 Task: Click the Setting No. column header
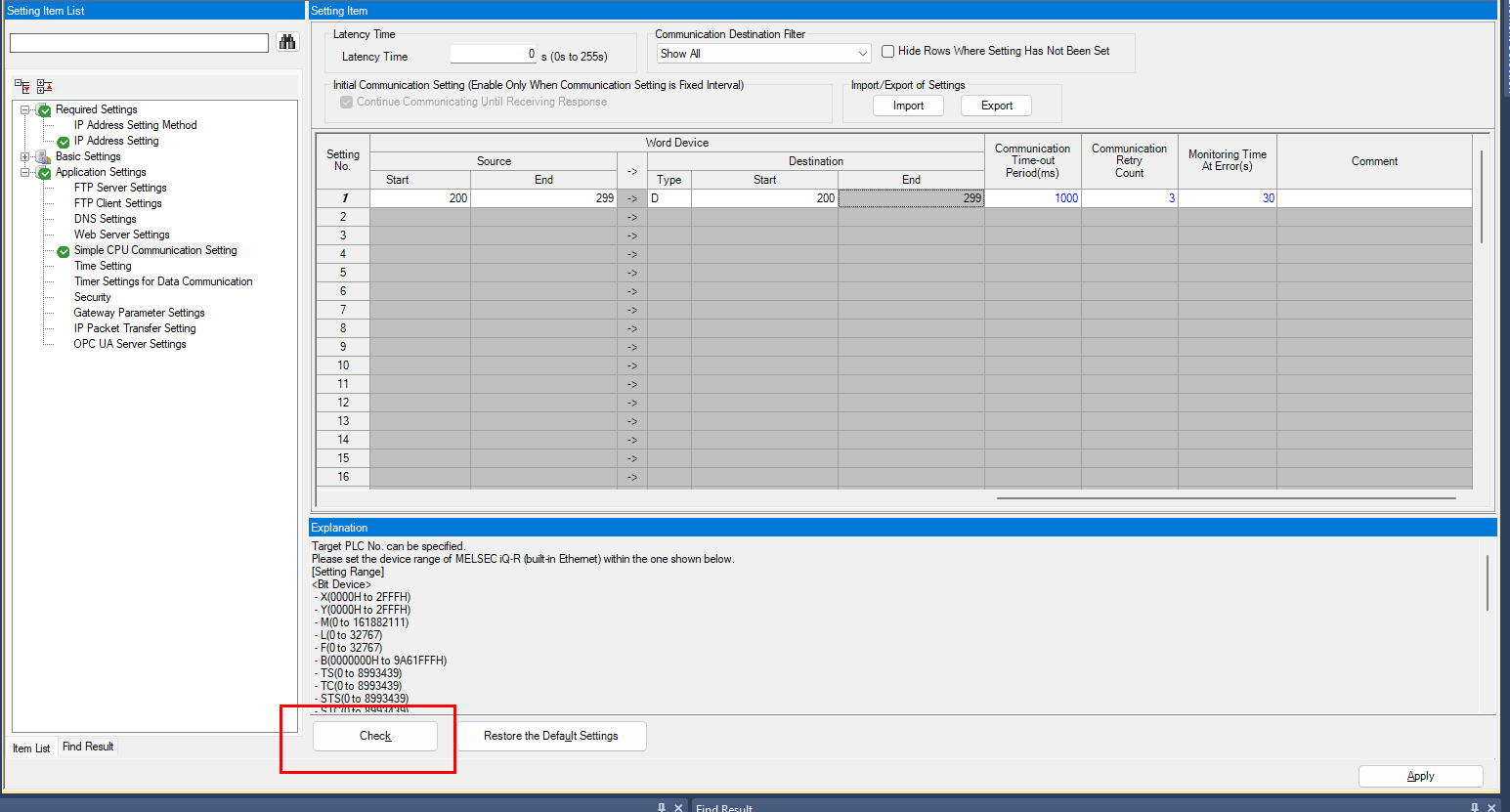click(343, 161)
